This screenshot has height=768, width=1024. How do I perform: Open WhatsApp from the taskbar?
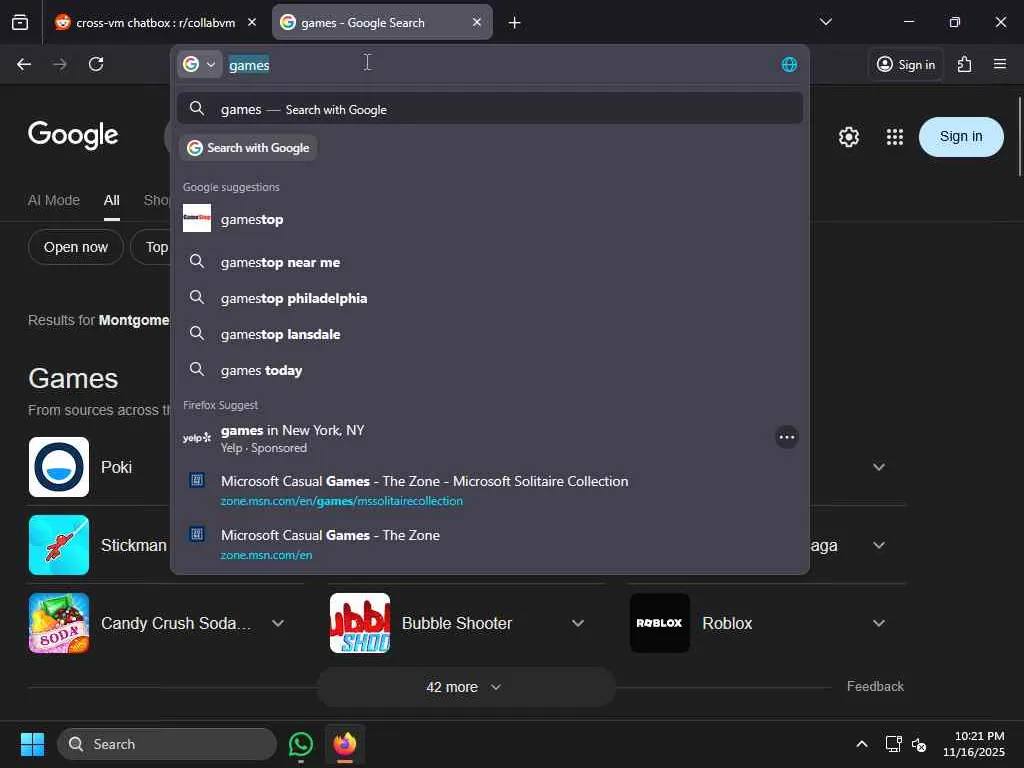pos(300,744)
